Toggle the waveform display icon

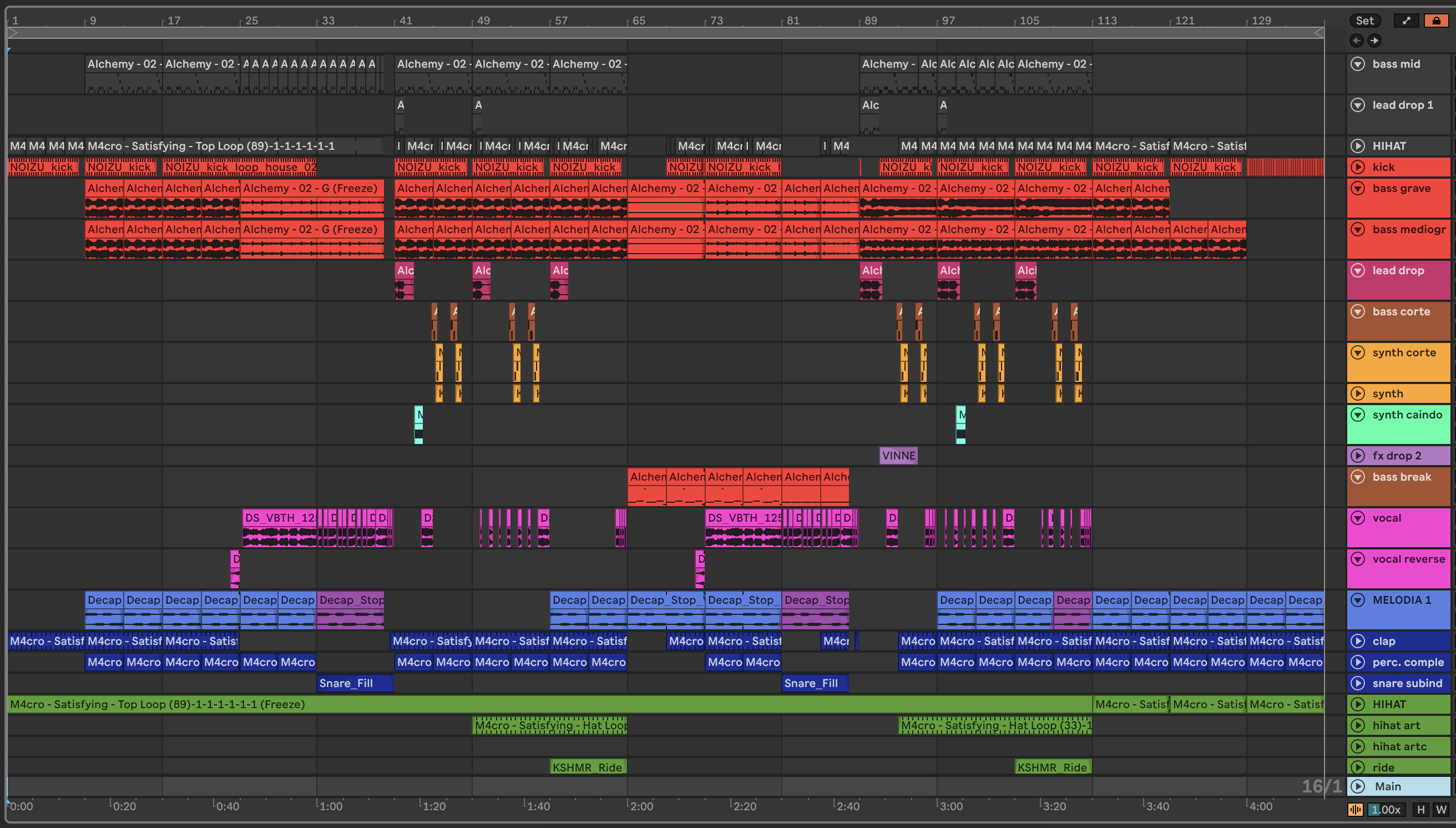(x=1356, y=810)
